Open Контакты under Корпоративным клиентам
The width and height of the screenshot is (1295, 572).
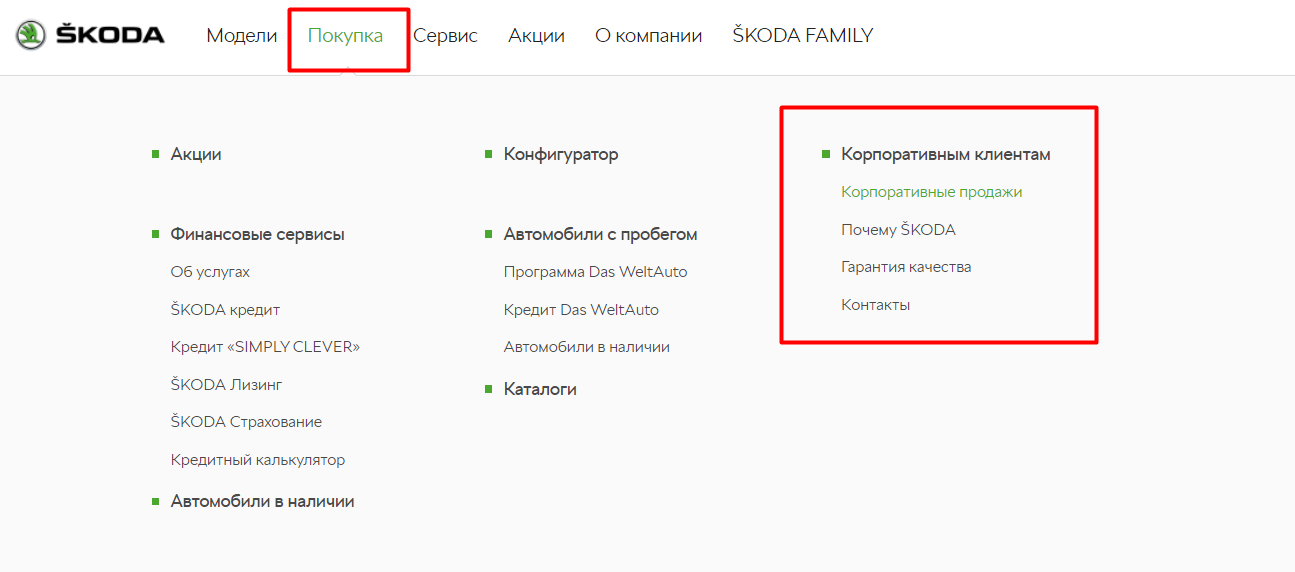(876, 305)
